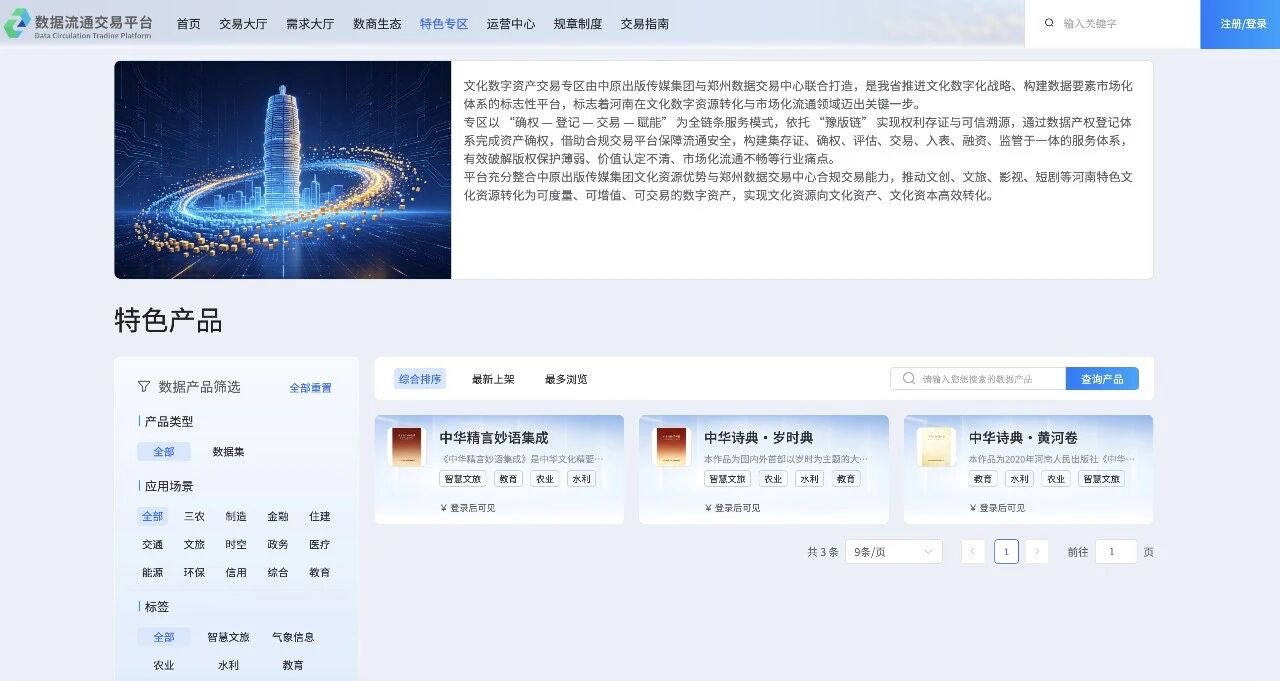Select the 水利 tag in filter panel
The height and width of the screenshot is (681, 1280).
228,665
